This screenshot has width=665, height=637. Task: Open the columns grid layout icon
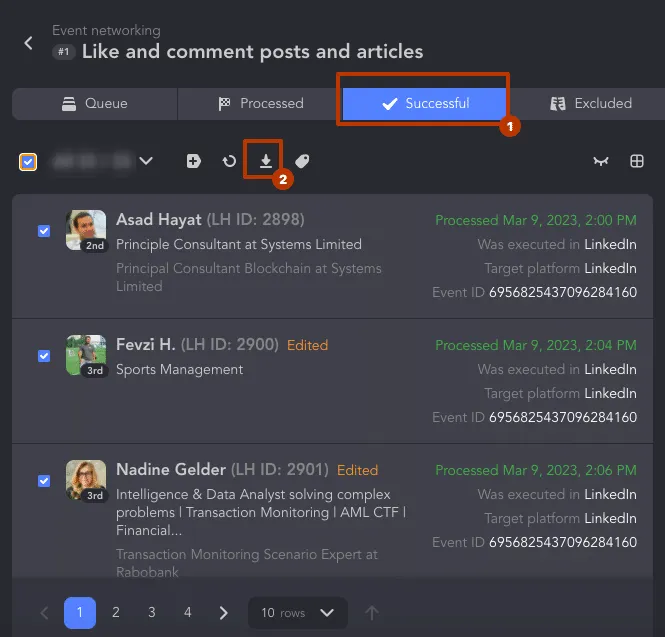pyautogui.click(x=637, y=161)
